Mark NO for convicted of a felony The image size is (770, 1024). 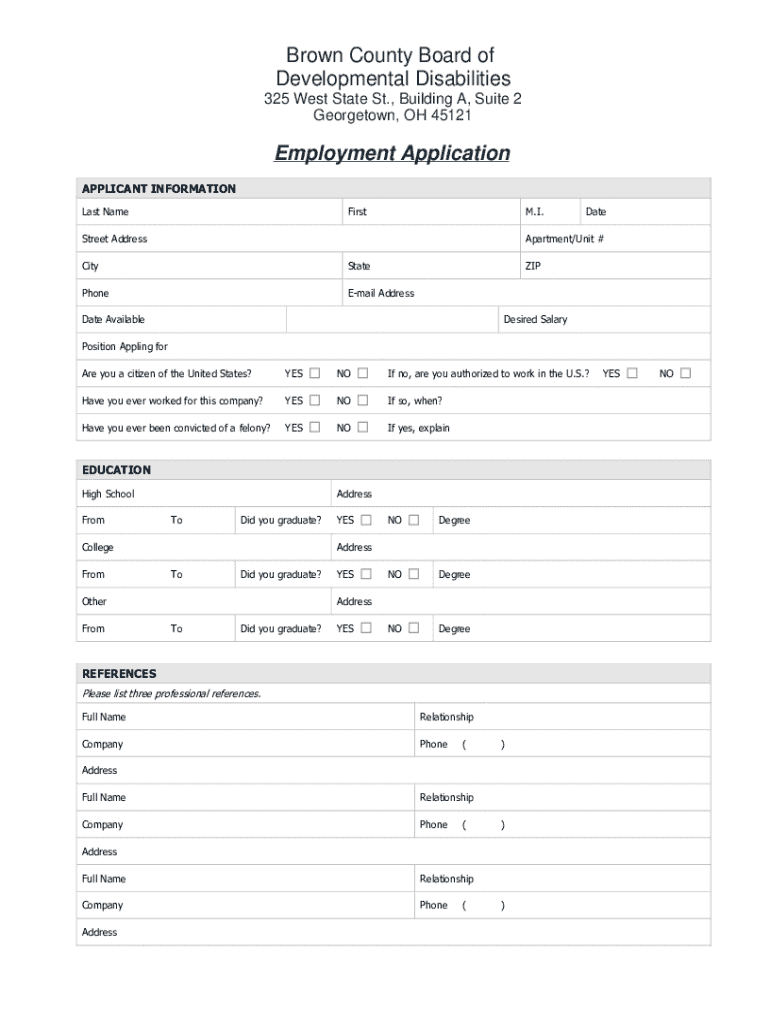pos(363,428)
